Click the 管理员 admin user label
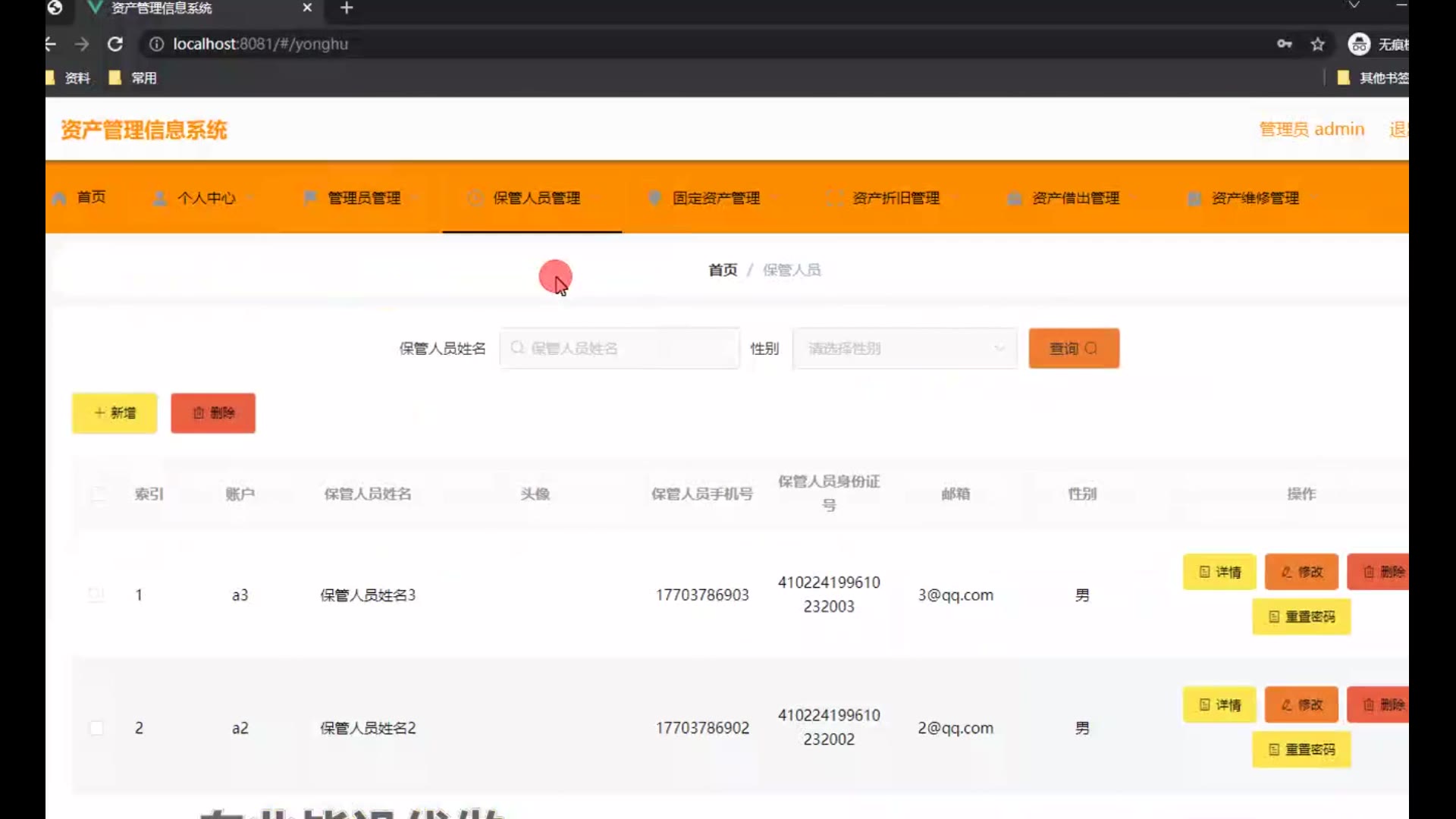 [1312, 130]
